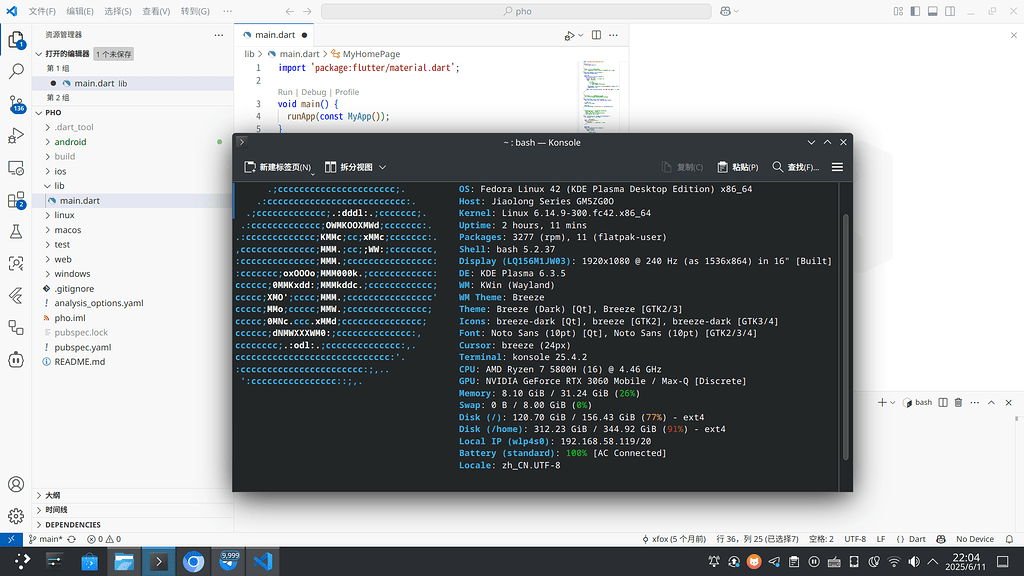Viewport: 1024px width, 576px height.
Task: Open pubspec.yaml in the explorer
Action: tap(83, 347)
